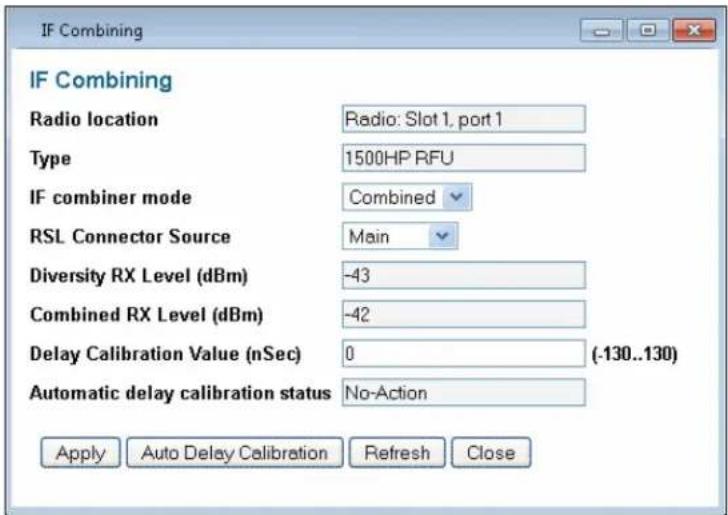This screenshot has width=728, height=515.
Task: Click the 'Diversity RX Level (dBm)' label
Action: click(x=139, y=276)
